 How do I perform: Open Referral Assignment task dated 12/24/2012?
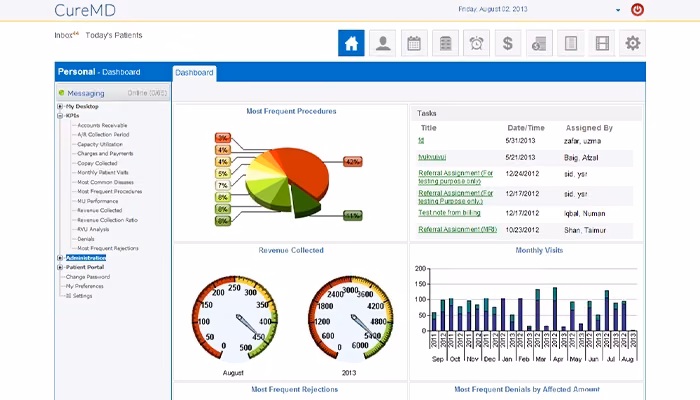click(455, 177)
